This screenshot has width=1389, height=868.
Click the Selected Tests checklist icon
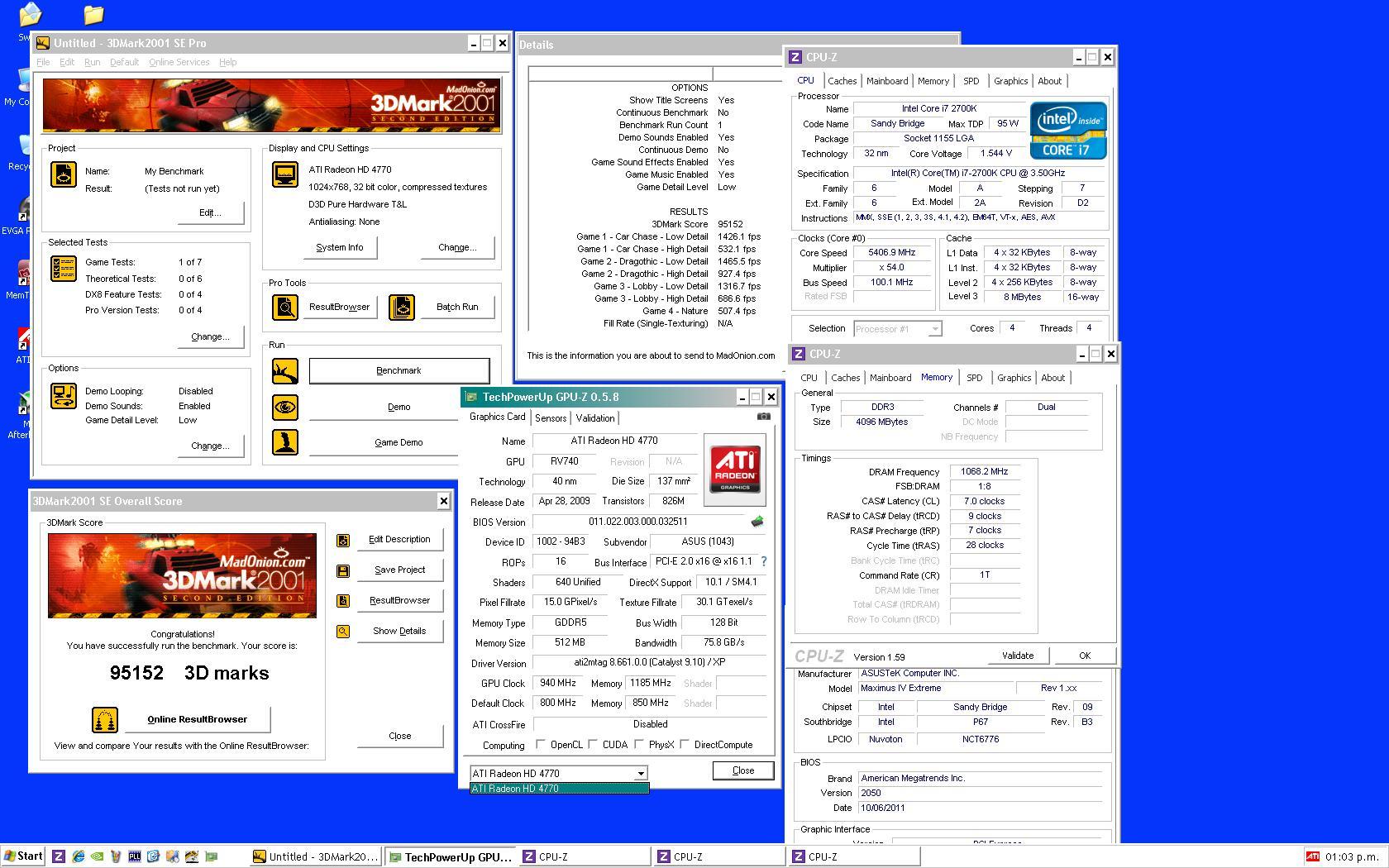pyautogui.click(x=64, y=269)
